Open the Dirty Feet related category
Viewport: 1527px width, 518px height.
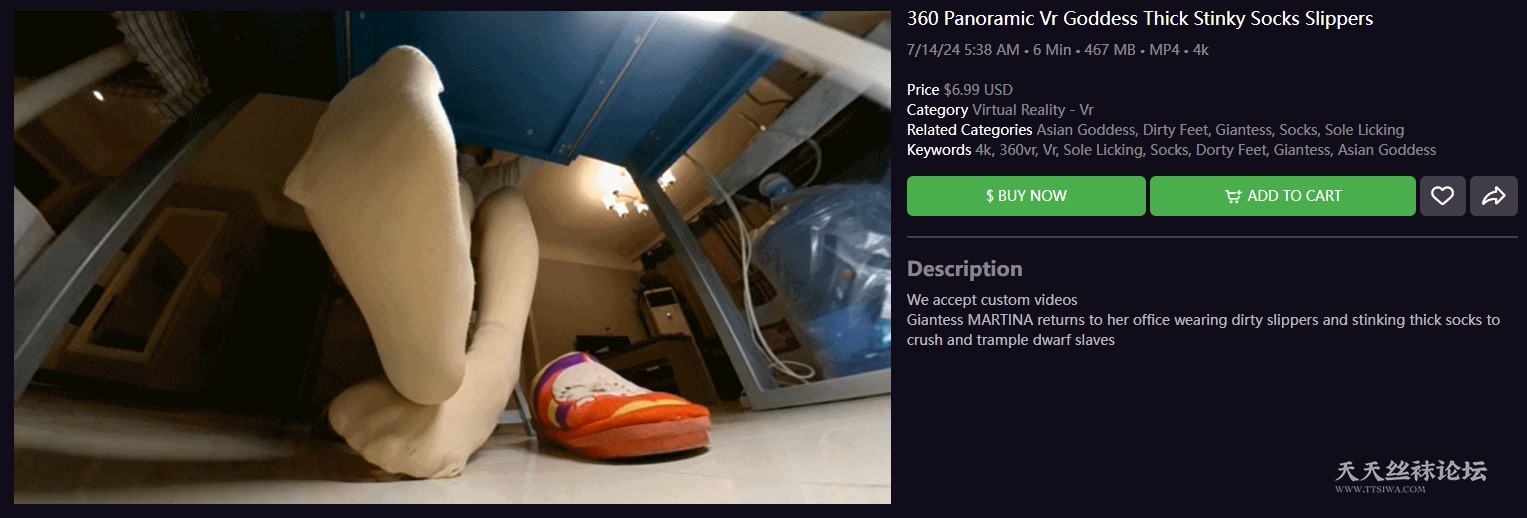[x=1175, y=130]
